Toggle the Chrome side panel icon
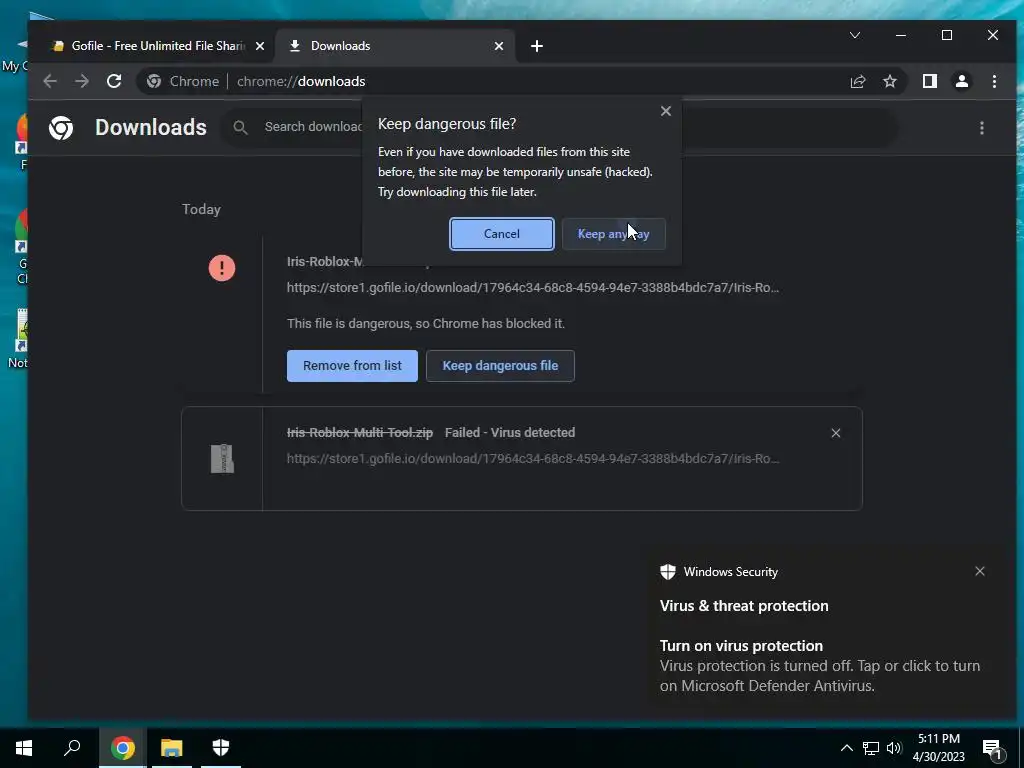 tap(929, 81)
